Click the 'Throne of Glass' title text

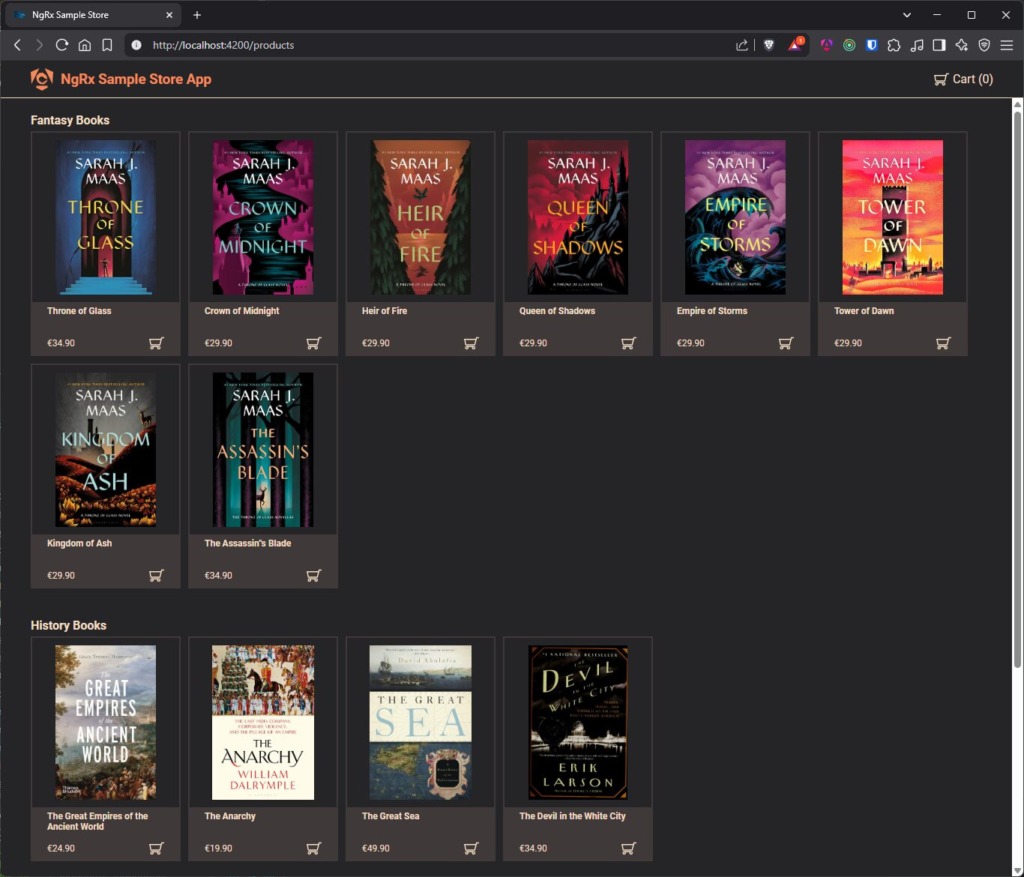tap(79, 311)
